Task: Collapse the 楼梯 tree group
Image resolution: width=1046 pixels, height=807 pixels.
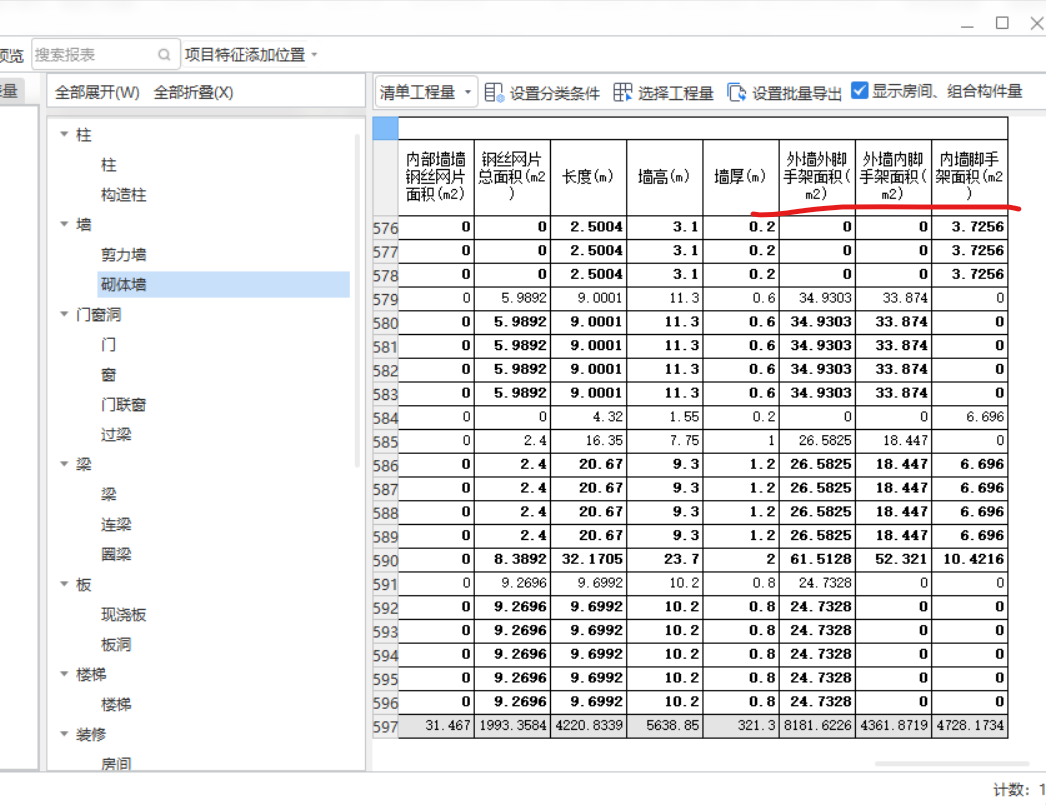Action: tap(64, 674)
